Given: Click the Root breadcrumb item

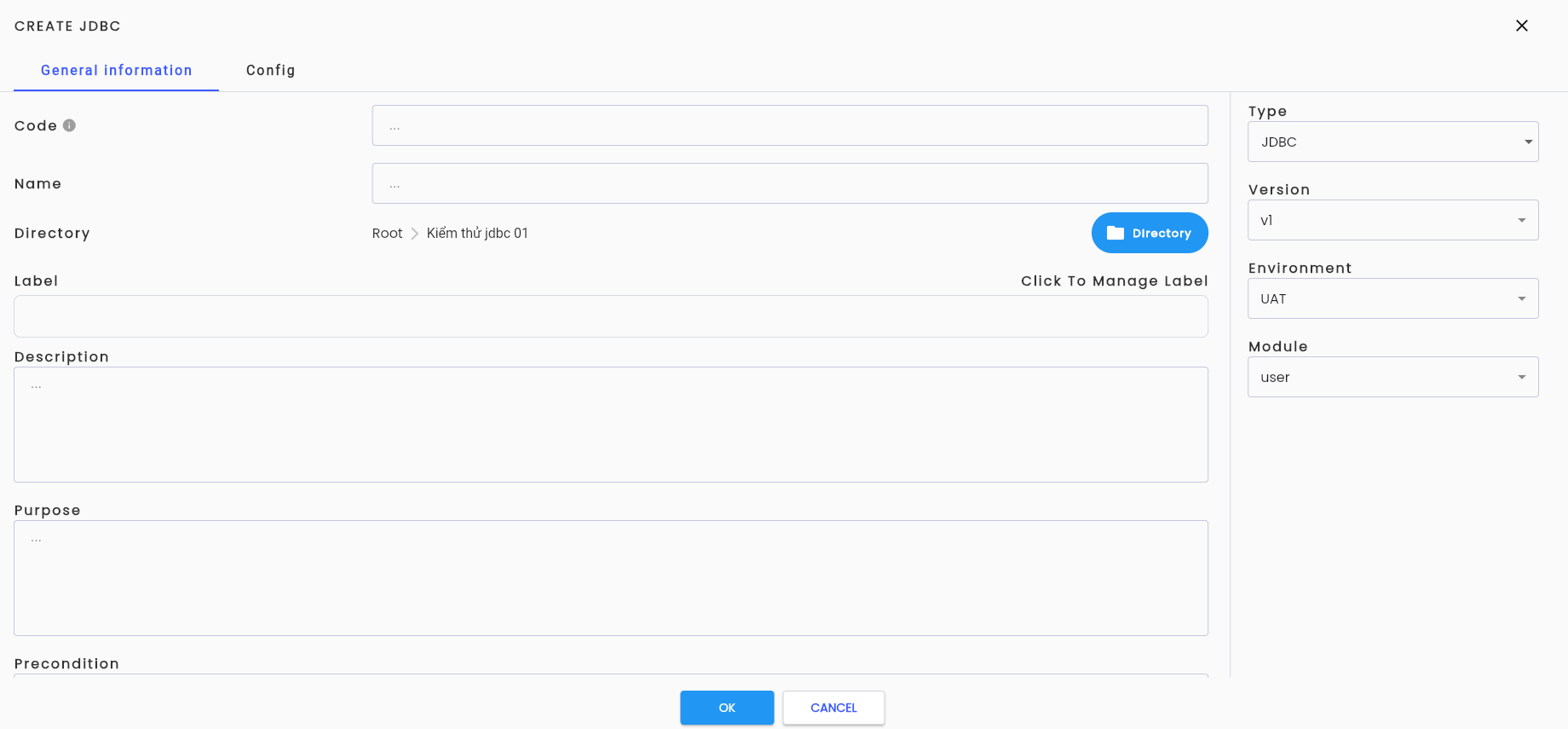Looking at the screenshot, I should pos(387,234).
